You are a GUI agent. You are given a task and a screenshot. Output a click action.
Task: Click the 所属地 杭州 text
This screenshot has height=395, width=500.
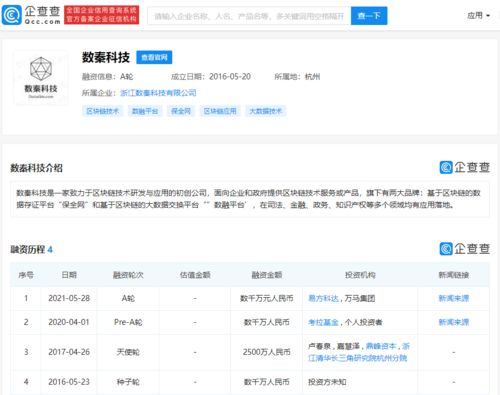coord(297,77)
